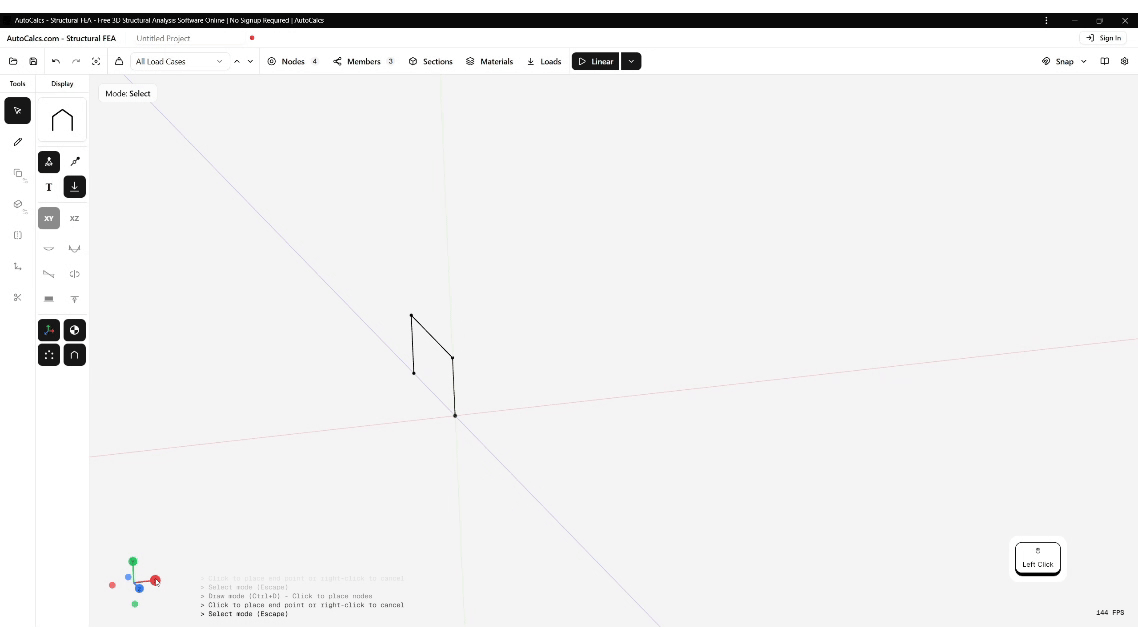This screenshot has height=640, width=1138.
Task: Click the Nodes icon showing count 4
Action: coord(272,61)
